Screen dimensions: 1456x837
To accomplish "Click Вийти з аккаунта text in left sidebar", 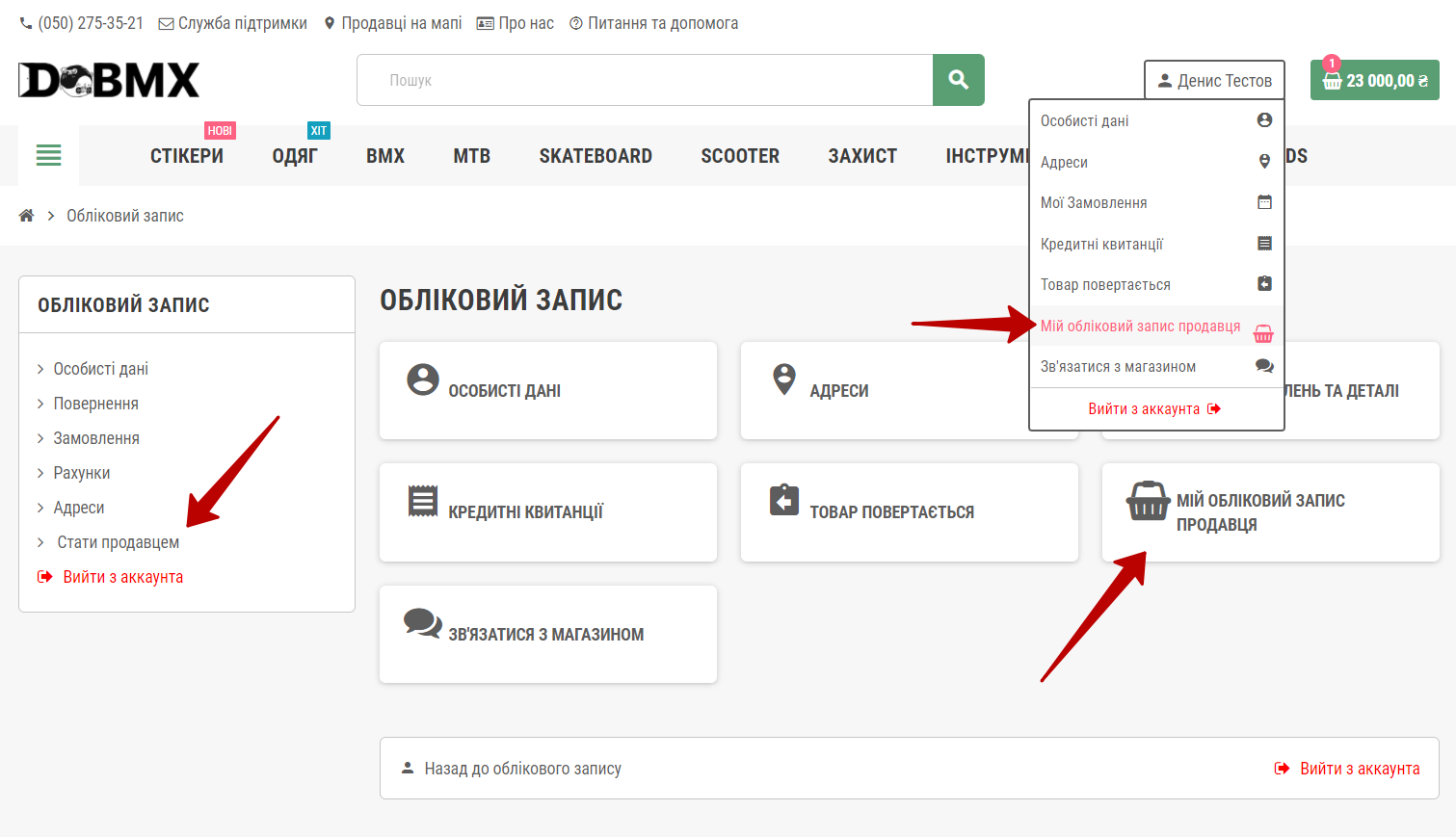I will pyautogui.click(x=123, y=577).
